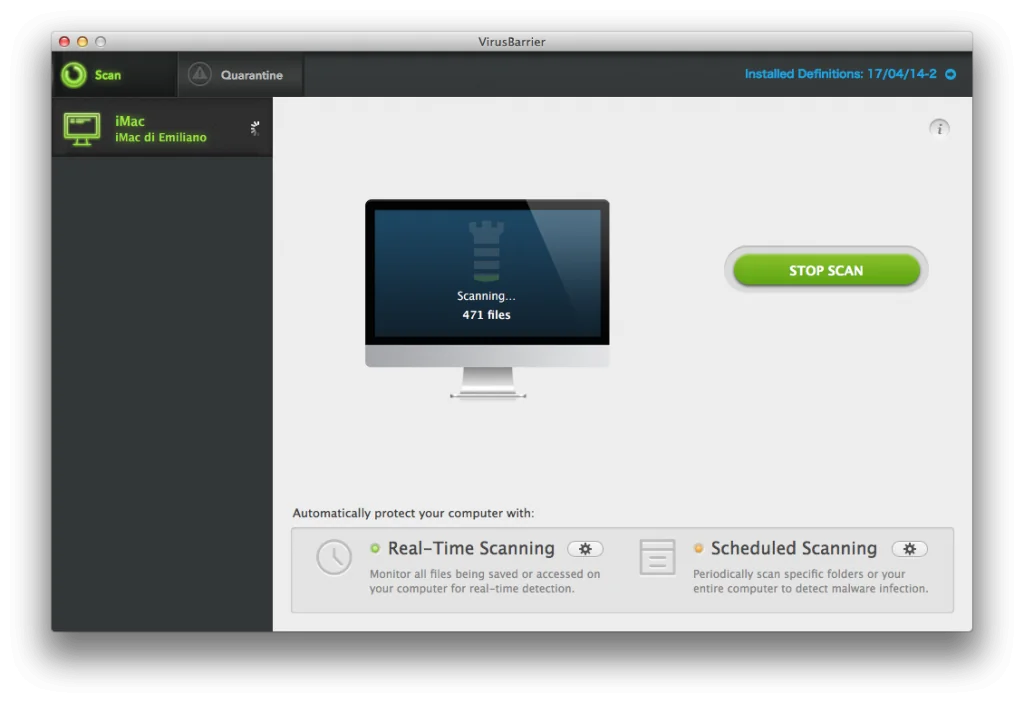Open the Real-Time Scanning settings gear
Viewport: 1024px width, 703px height.
click(x=585, y=548)
